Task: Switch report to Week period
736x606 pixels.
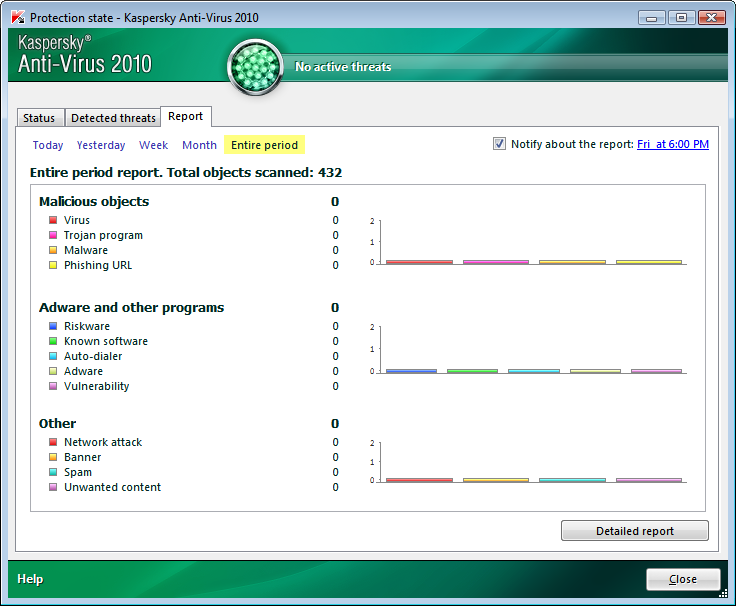Action: tap(153, 145)
